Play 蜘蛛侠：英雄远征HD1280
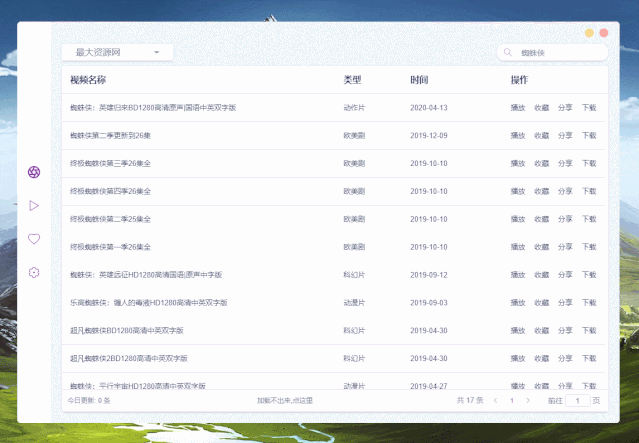This screenshot has width=639, height=443. point(518,275)
